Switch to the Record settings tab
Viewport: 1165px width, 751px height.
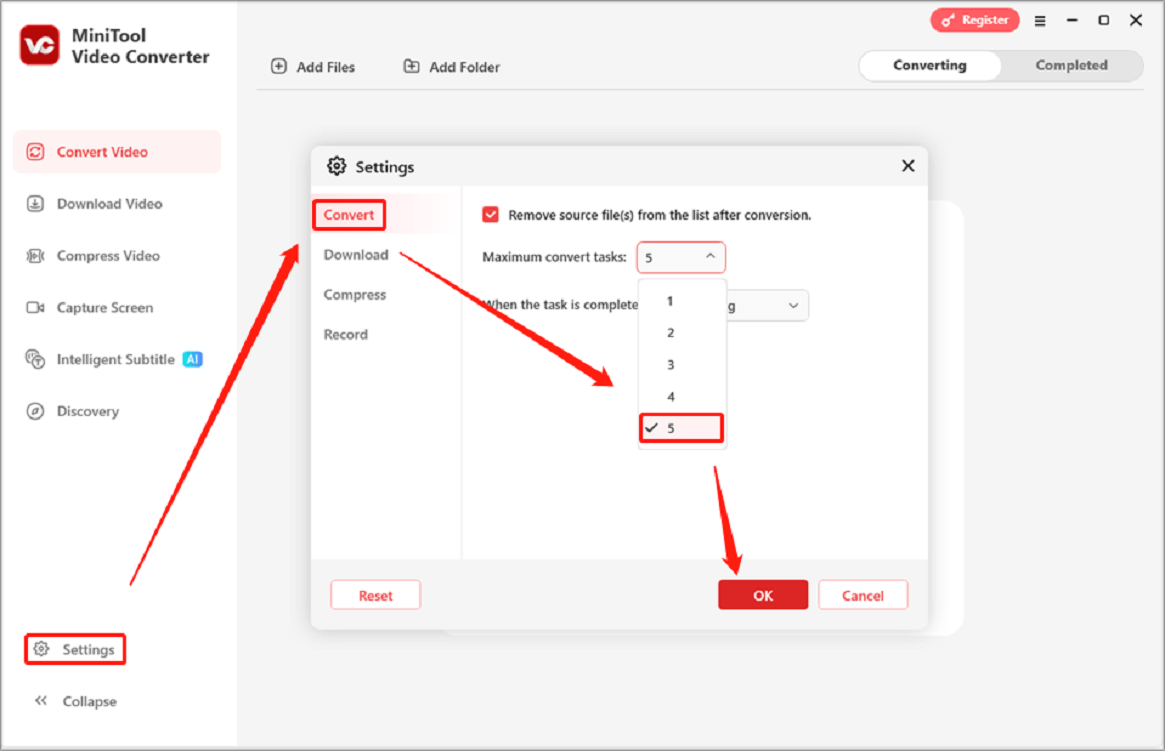pos(345,334)
